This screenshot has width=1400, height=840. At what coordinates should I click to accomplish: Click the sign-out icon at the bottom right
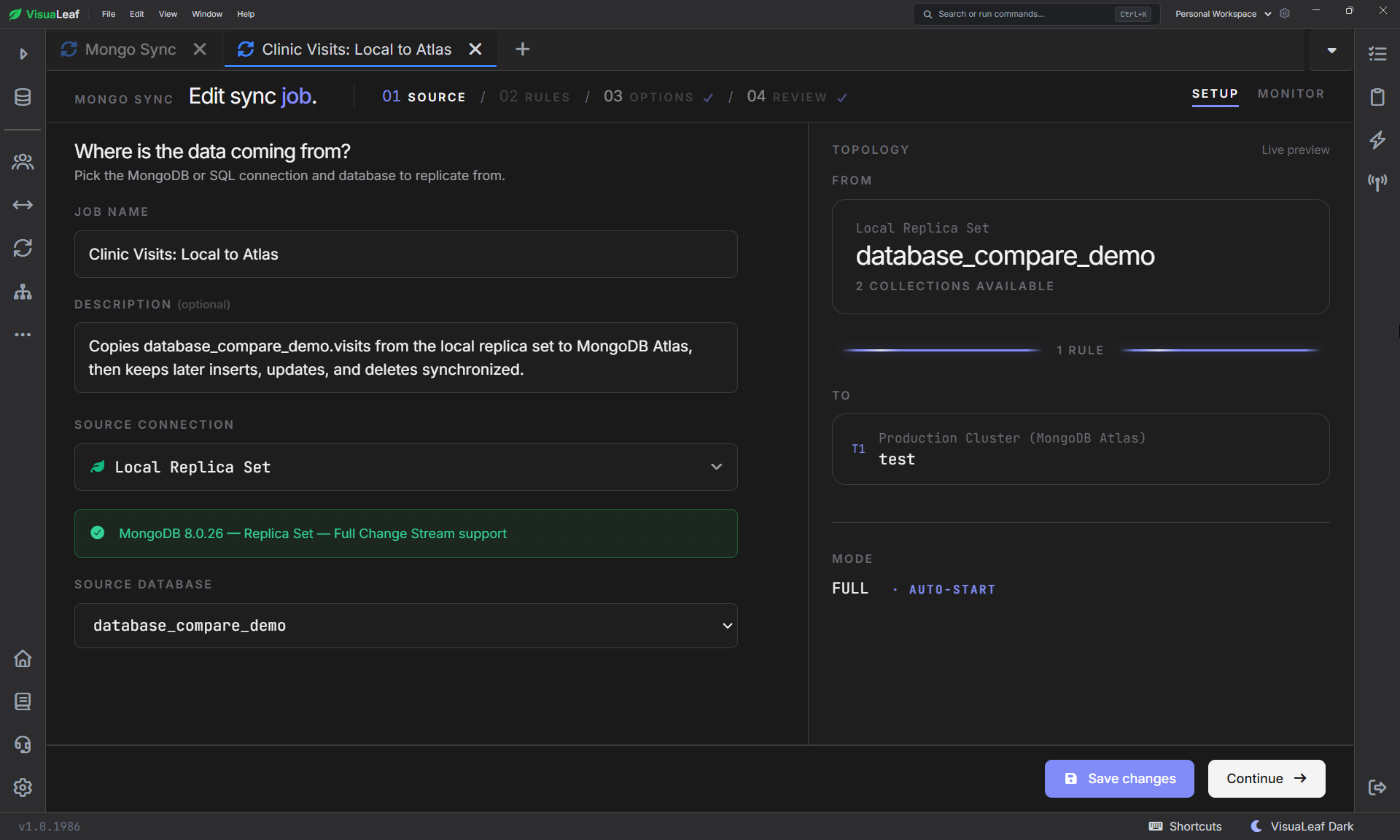coord(1377,787)
